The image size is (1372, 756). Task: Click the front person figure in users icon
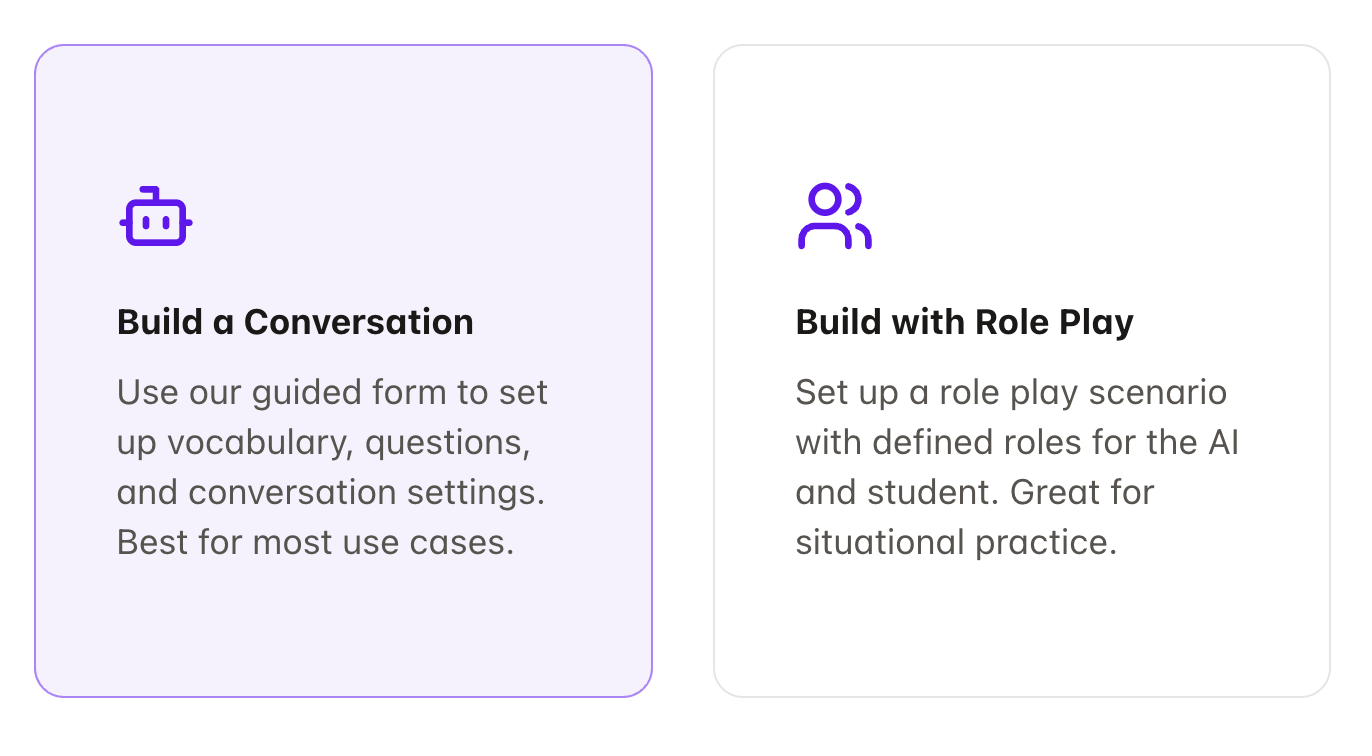pos(825,217)
